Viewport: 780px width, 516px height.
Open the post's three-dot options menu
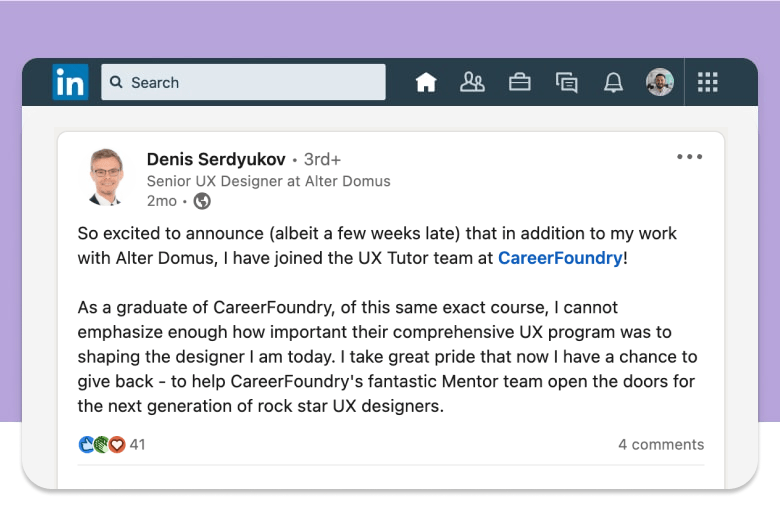[x=690, y=157]
